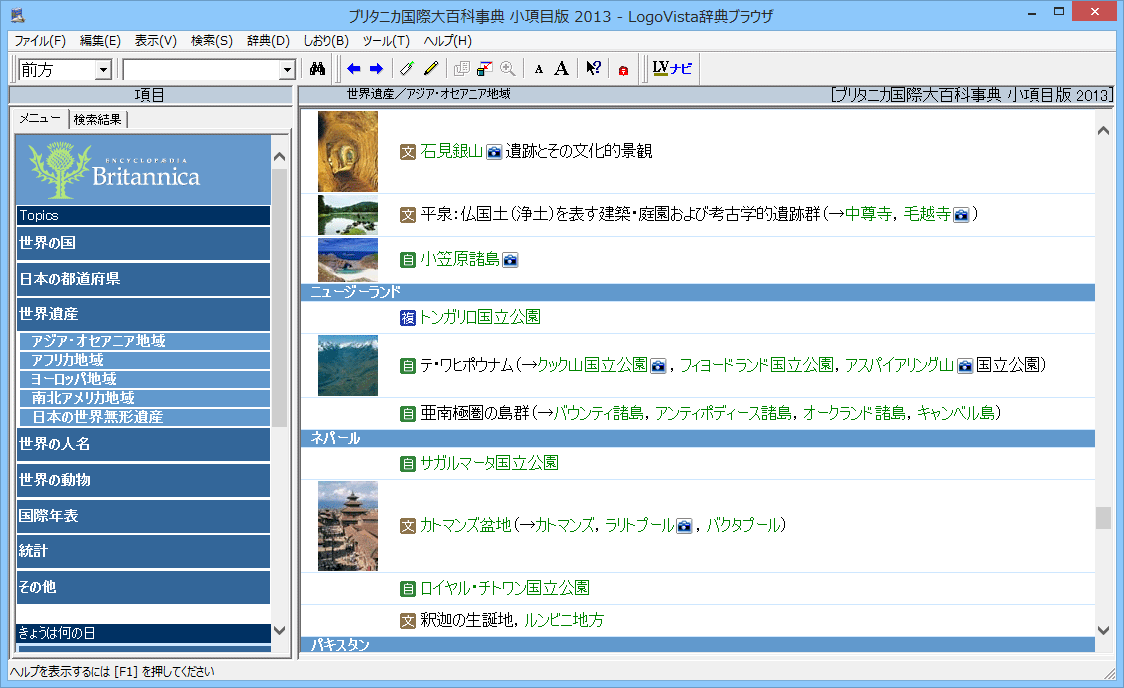Open the しおり(B) bookmark menu

(x=326, y=41)
